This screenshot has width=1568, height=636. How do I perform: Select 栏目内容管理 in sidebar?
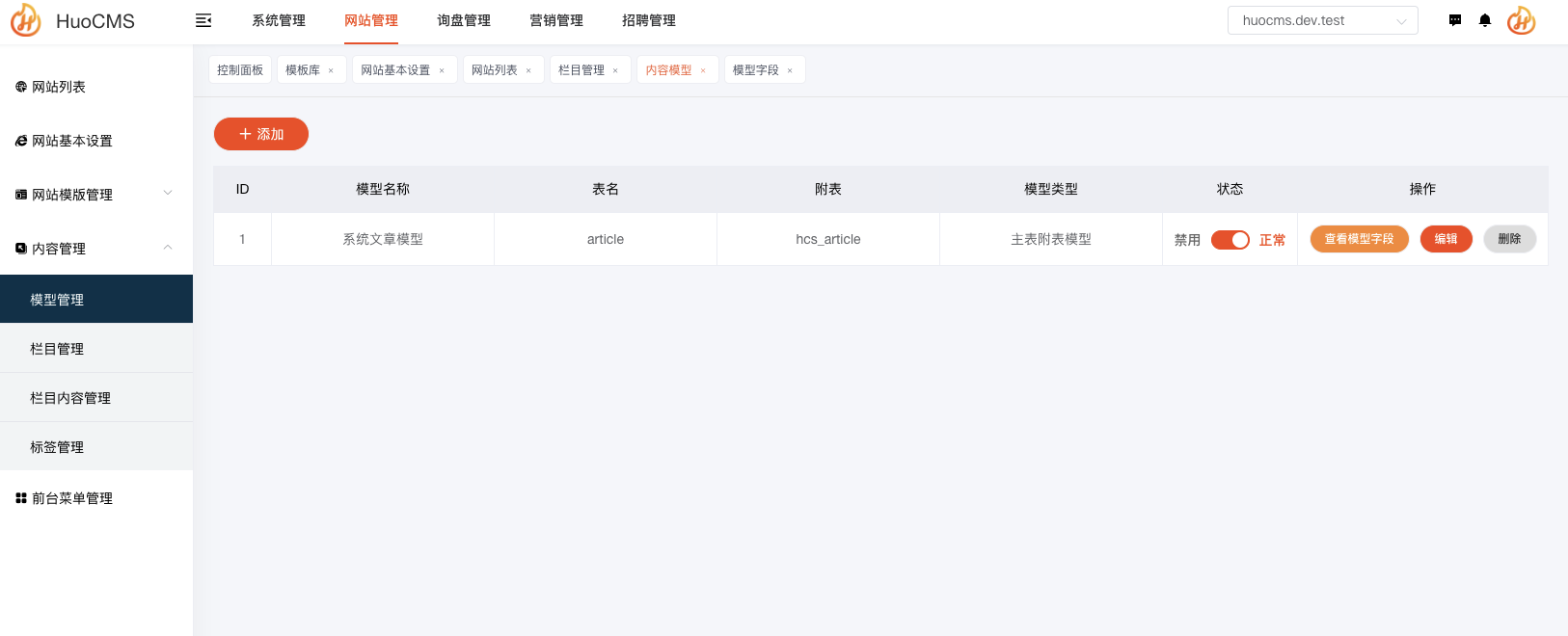96,398
